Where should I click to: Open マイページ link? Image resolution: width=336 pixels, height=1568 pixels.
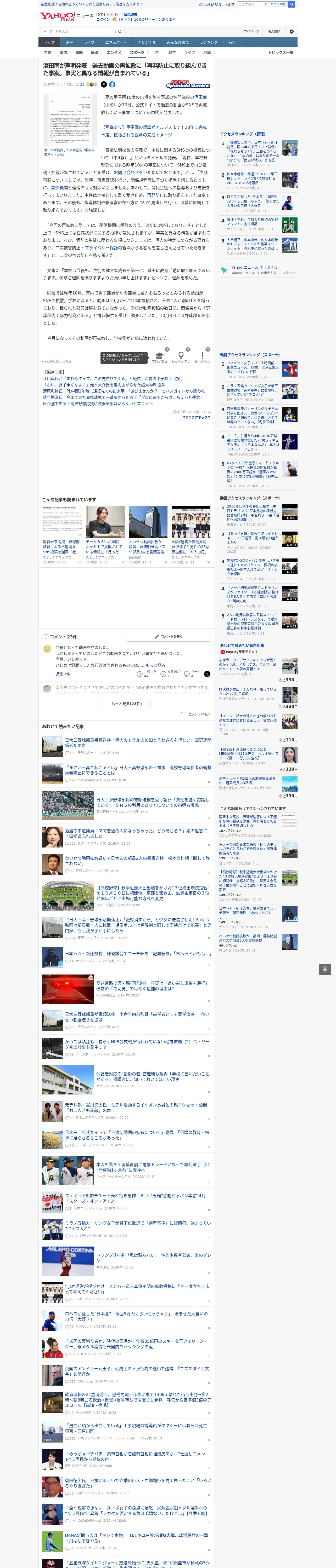click(x=252, y=32)
